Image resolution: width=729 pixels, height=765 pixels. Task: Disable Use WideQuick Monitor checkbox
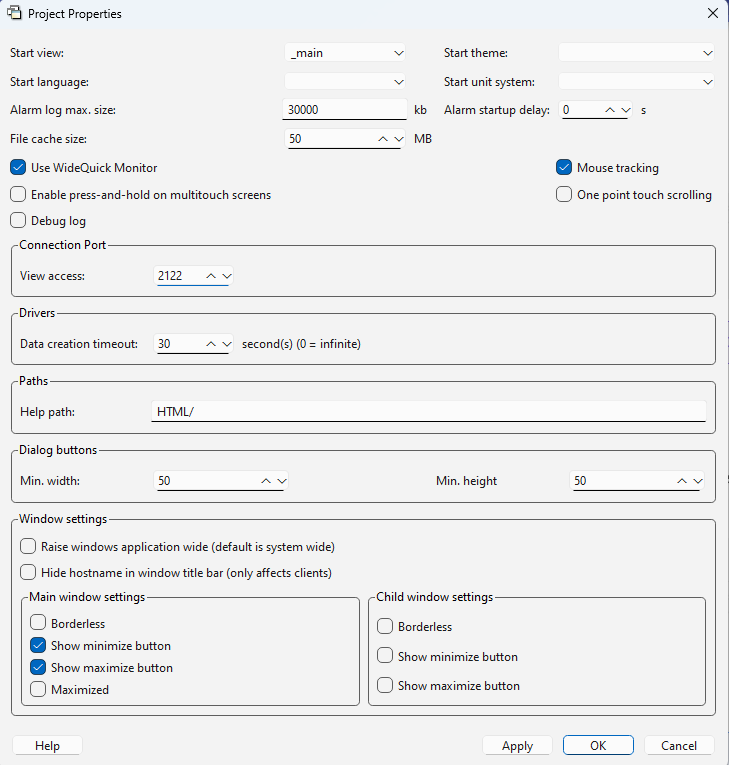(x=18, y=168)
